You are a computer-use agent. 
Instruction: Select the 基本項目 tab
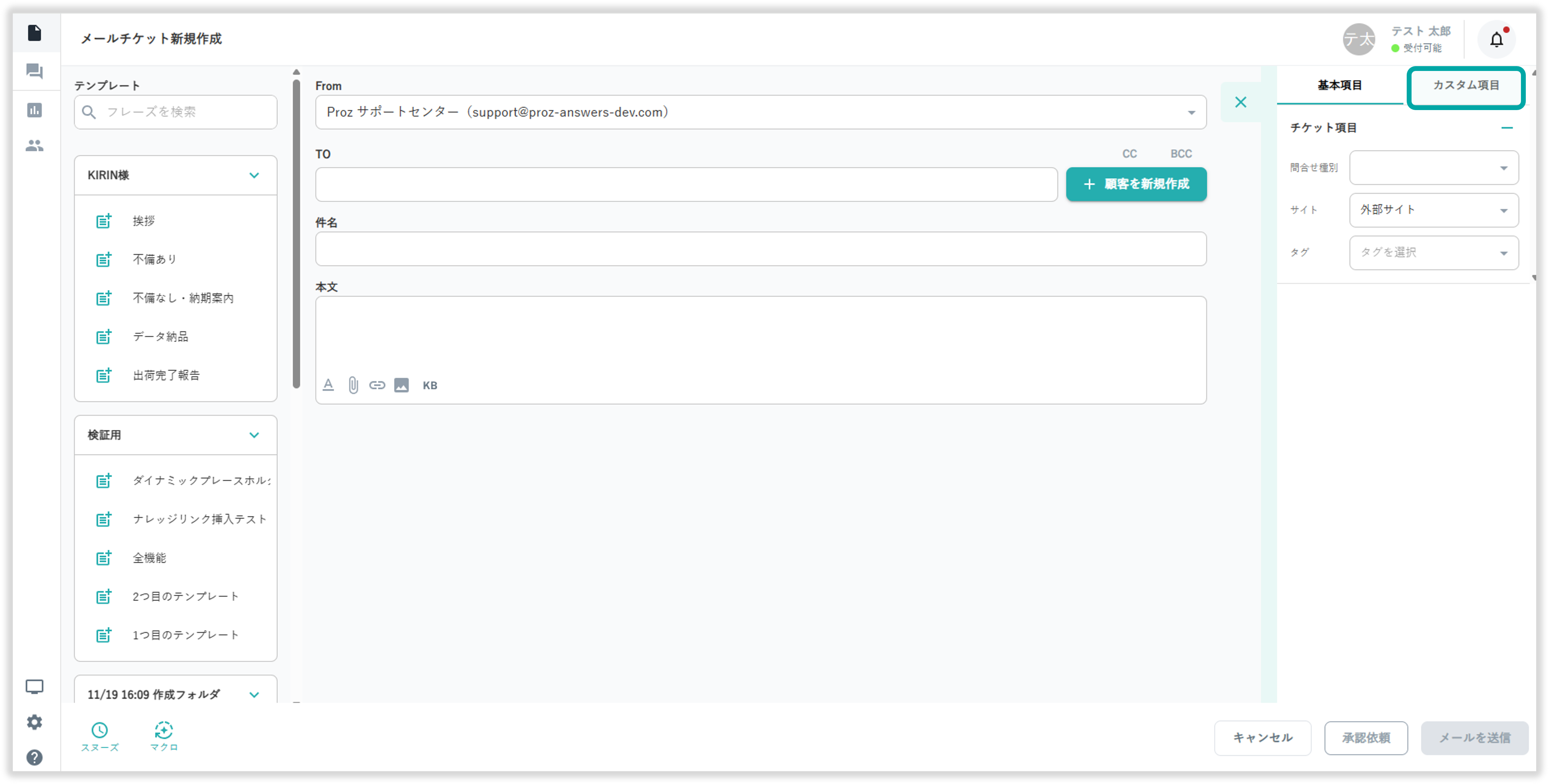click(1340, 85)
